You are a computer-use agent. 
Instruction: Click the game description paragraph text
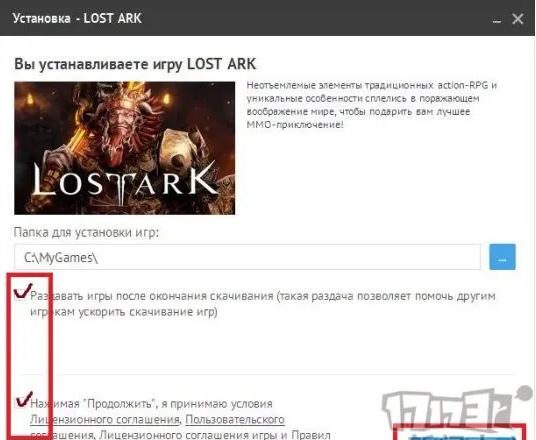(372, 105)
